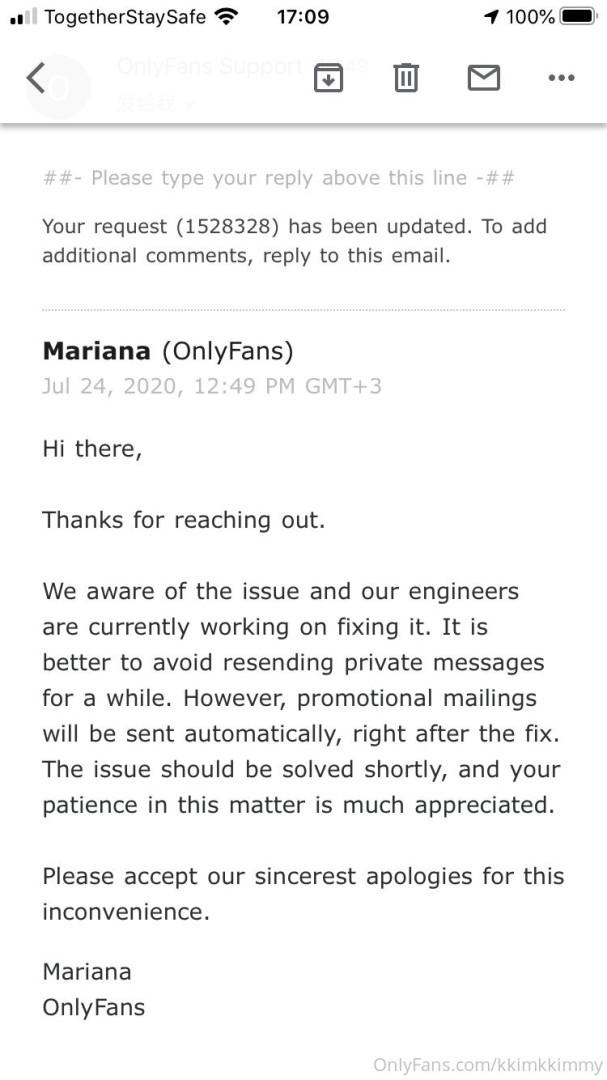Archive this email with the box-arrow icon
Screen dimensions: 607x1080
pos(328,78)
